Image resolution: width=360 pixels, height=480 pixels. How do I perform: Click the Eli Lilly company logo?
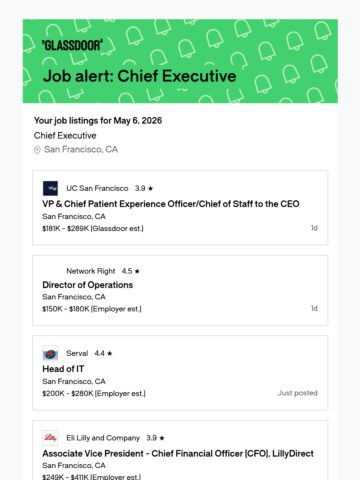(50, 438)
